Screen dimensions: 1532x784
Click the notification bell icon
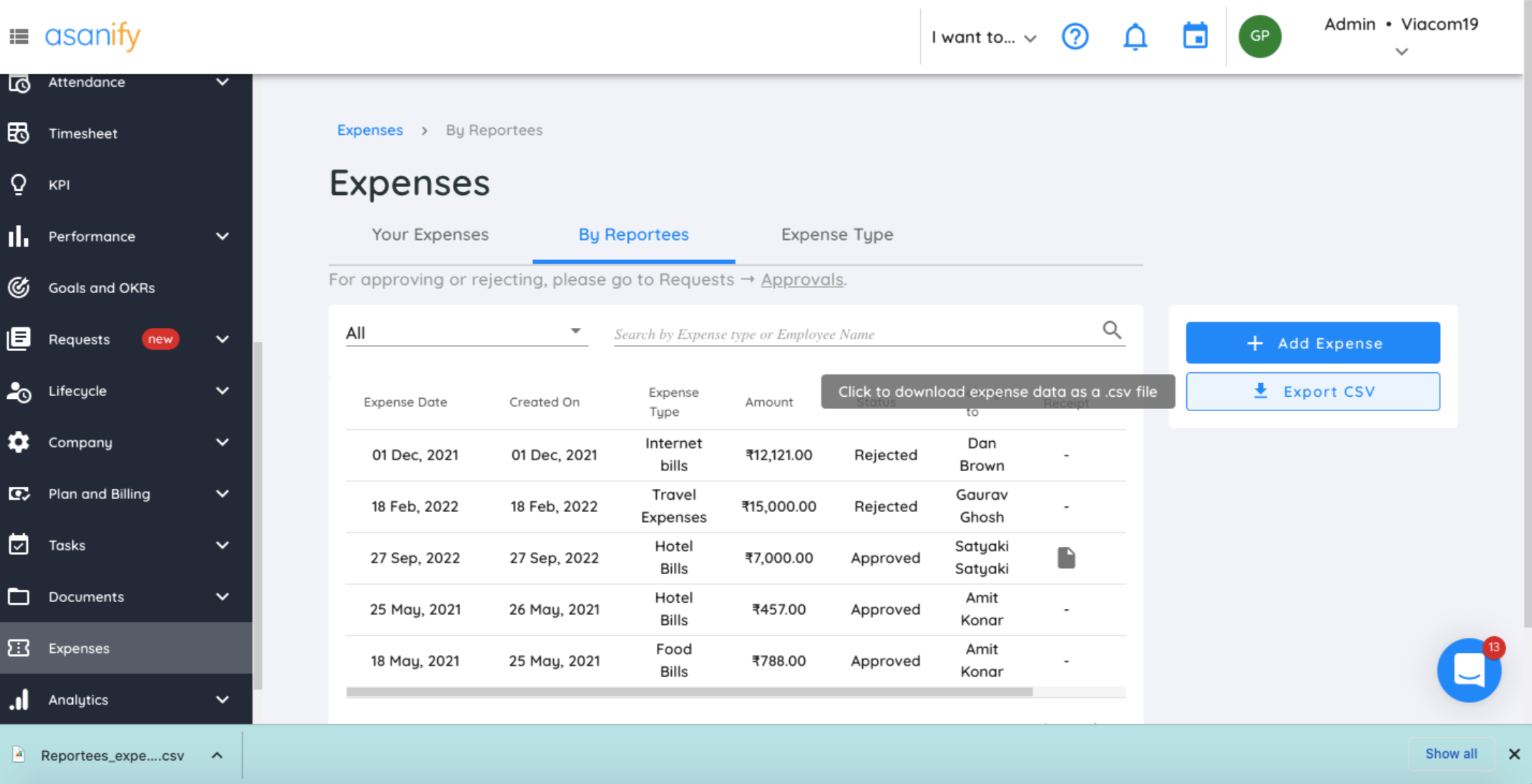1134,37
